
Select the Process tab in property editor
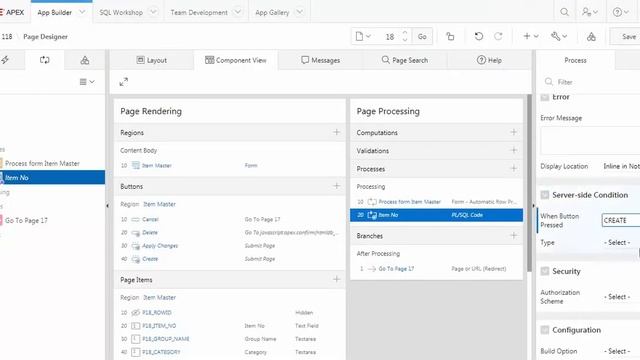[x=575, y=60]
